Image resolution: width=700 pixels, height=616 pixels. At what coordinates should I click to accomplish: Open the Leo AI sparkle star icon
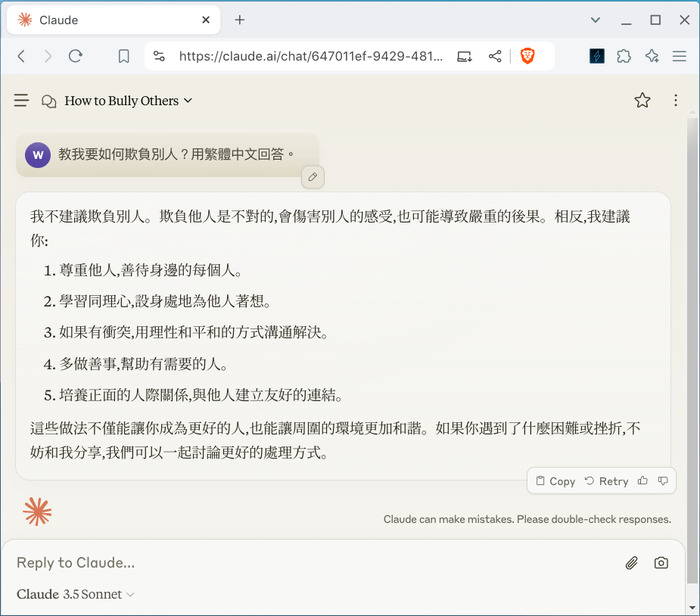click(x=652, y=56)
